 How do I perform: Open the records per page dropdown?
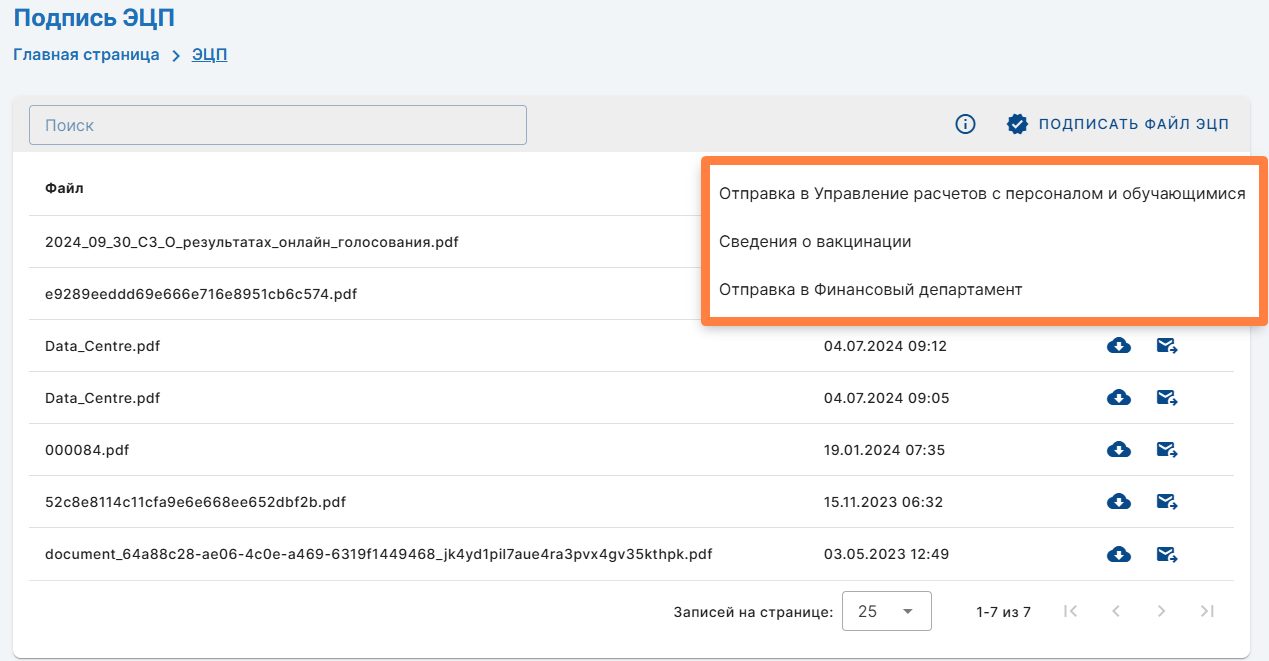886,611
